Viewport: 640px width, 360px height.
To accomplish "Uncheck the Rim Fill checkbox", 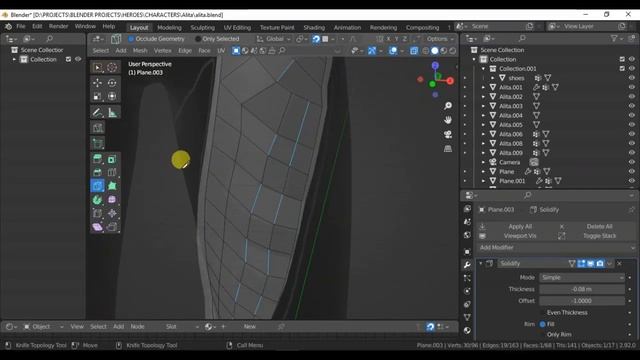I will click(542, 324).
